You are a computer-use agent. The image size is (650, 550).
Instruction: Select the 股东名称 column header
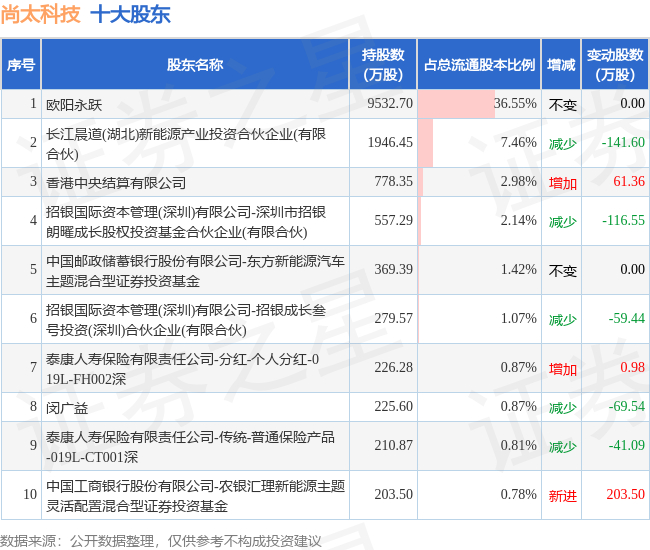point(195,65)
